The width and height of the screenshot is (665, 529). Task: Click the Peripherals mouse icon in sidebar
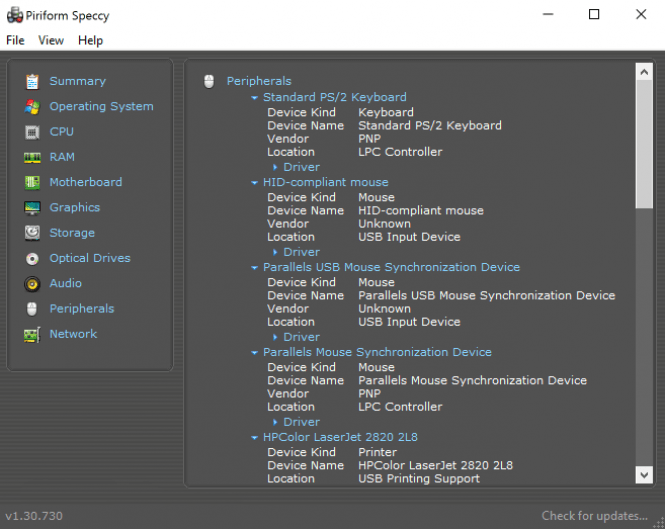click(32, 309)
